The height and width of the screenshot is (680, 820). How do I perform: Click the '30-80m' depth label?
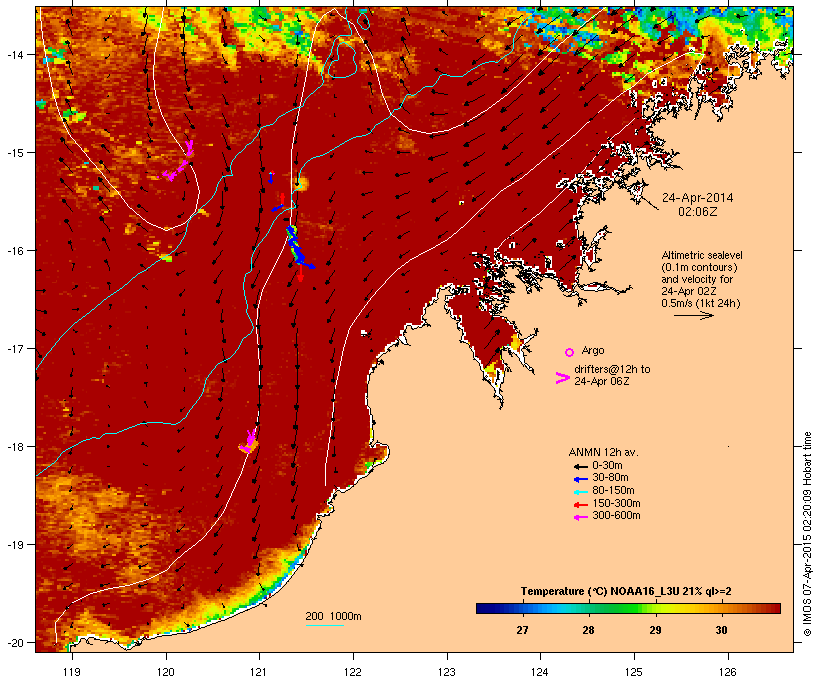[x=610, y=478]
